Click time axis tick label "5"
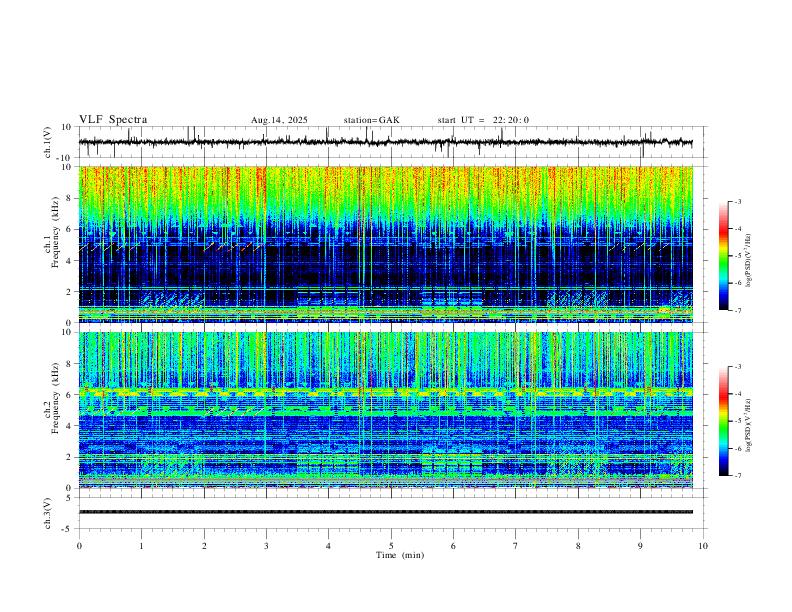 (391, 546)
